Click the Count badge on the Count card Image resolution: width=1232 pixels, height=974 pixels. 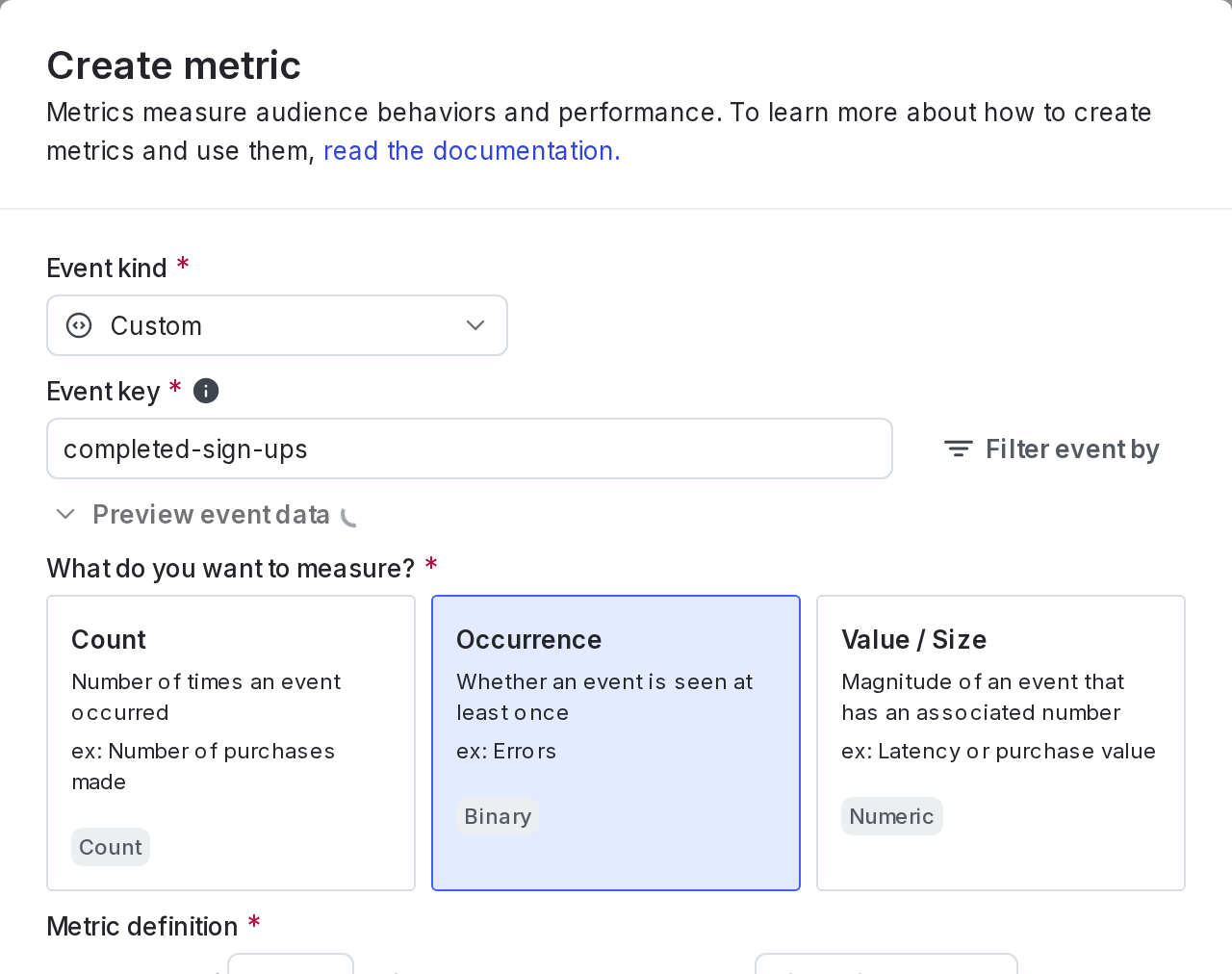(x=110, y=847)
